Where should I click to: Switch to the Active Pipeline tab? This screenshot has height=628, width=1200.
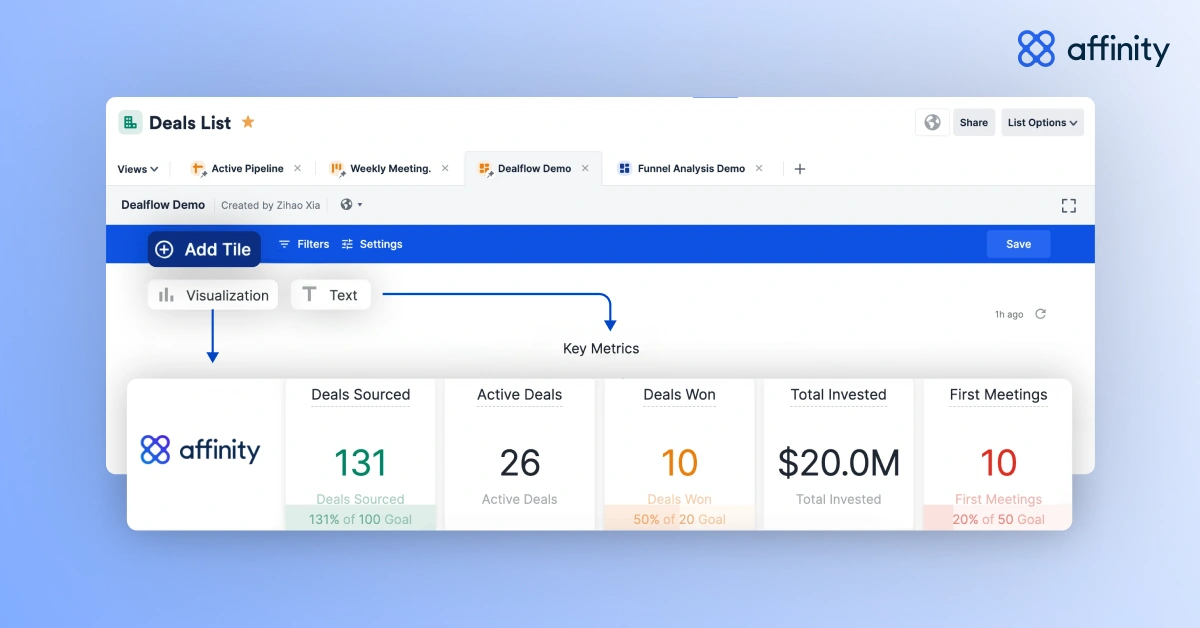[247, 169]
